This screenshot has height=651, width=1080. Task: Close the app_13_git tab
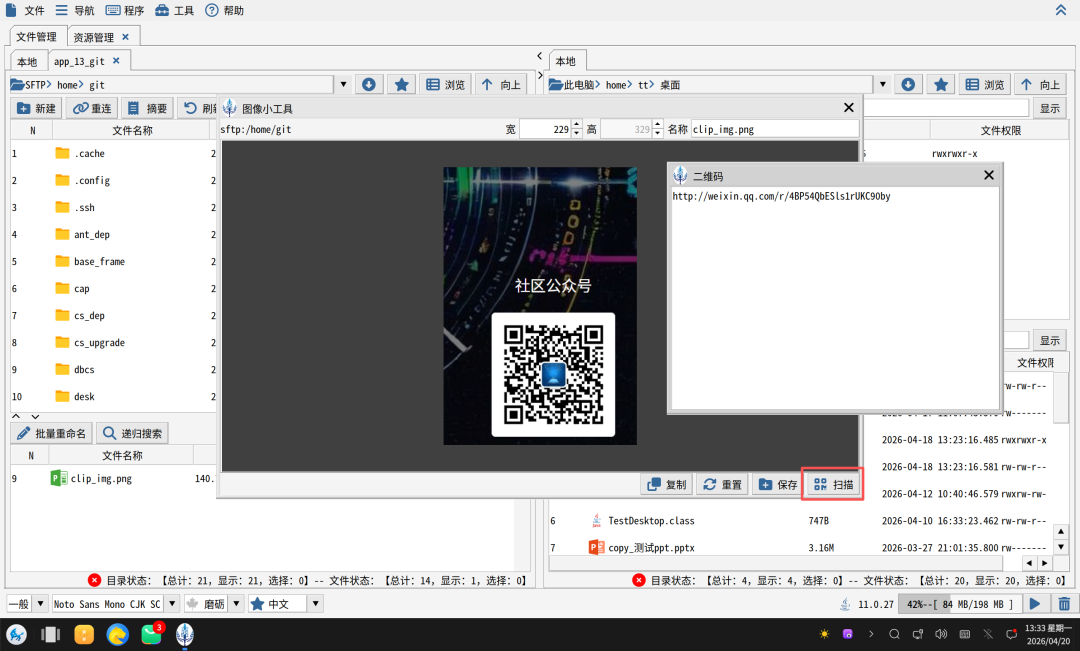pos(116,61)
